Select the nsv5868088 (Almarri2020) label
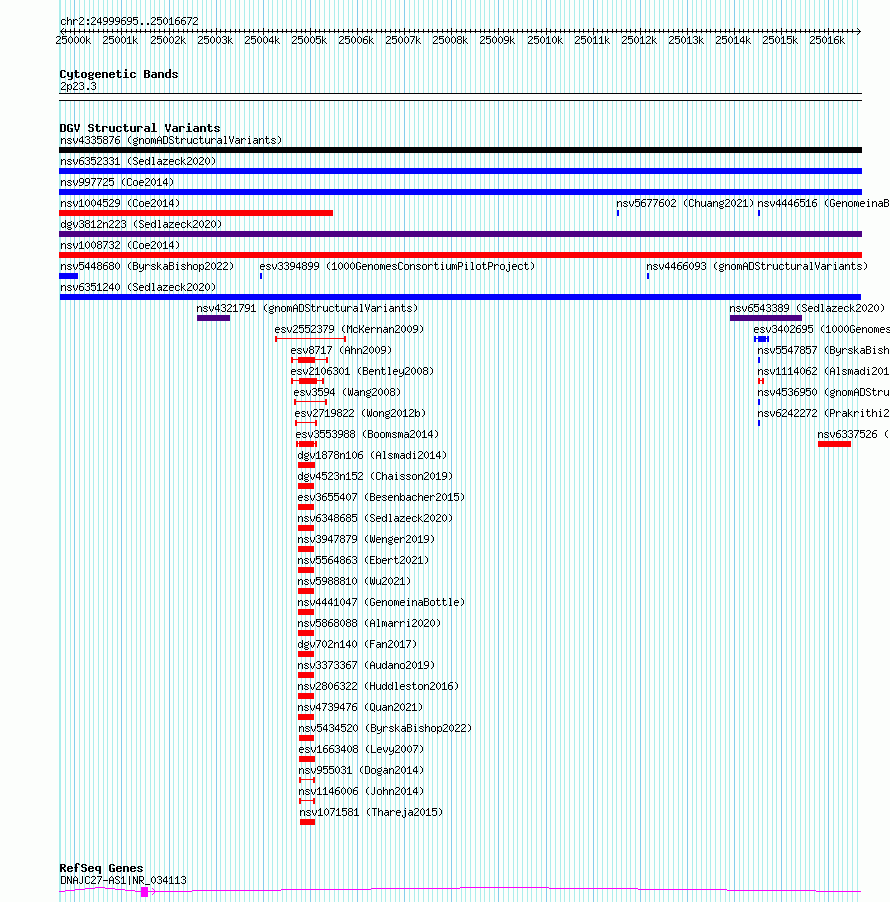 [369, 623]
